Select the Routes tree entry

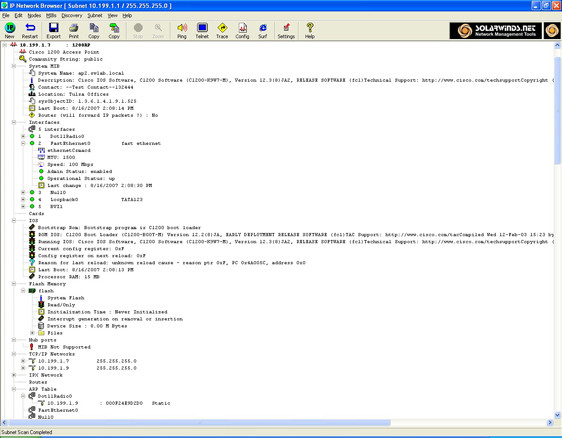[38, 382]
